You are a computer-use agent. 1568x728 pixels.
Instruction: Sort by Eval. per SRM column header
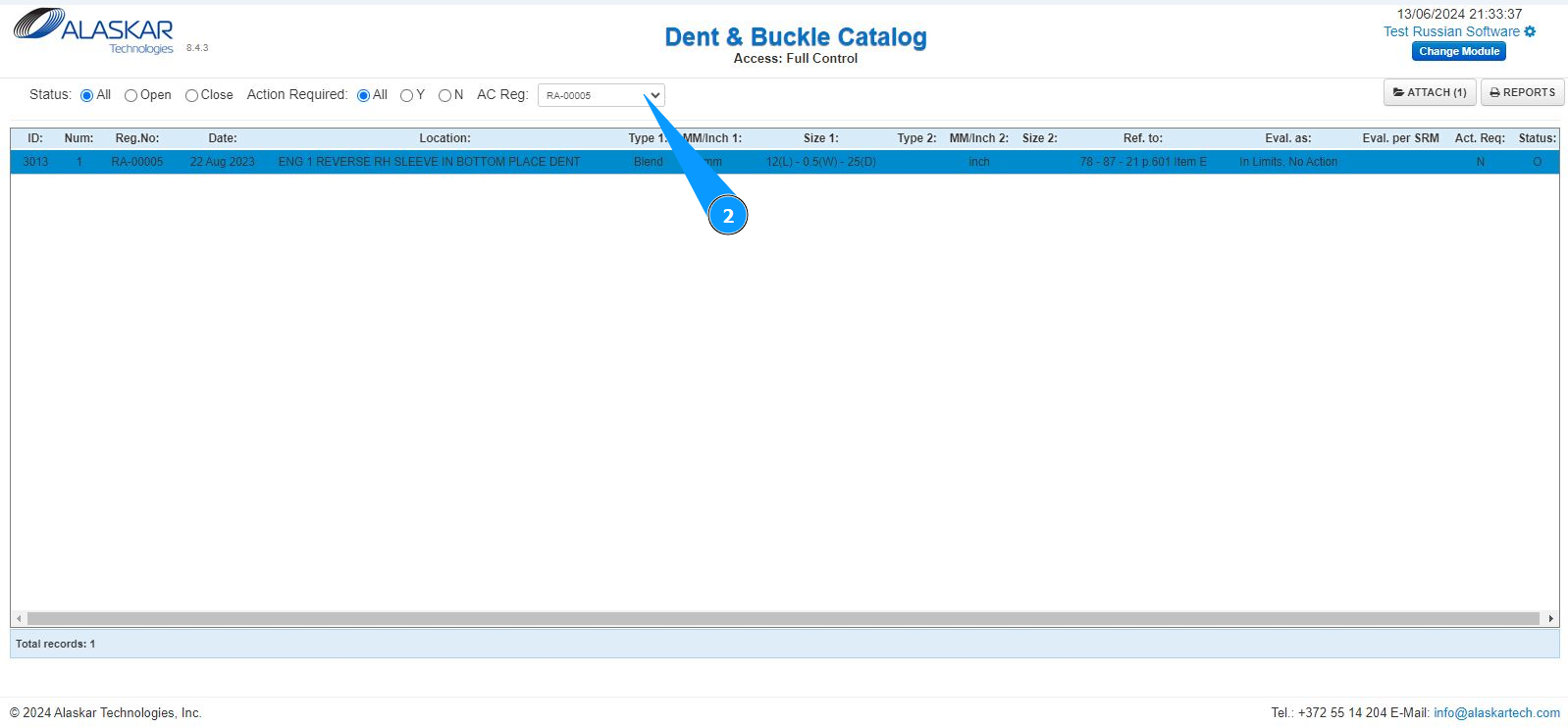1400,138
